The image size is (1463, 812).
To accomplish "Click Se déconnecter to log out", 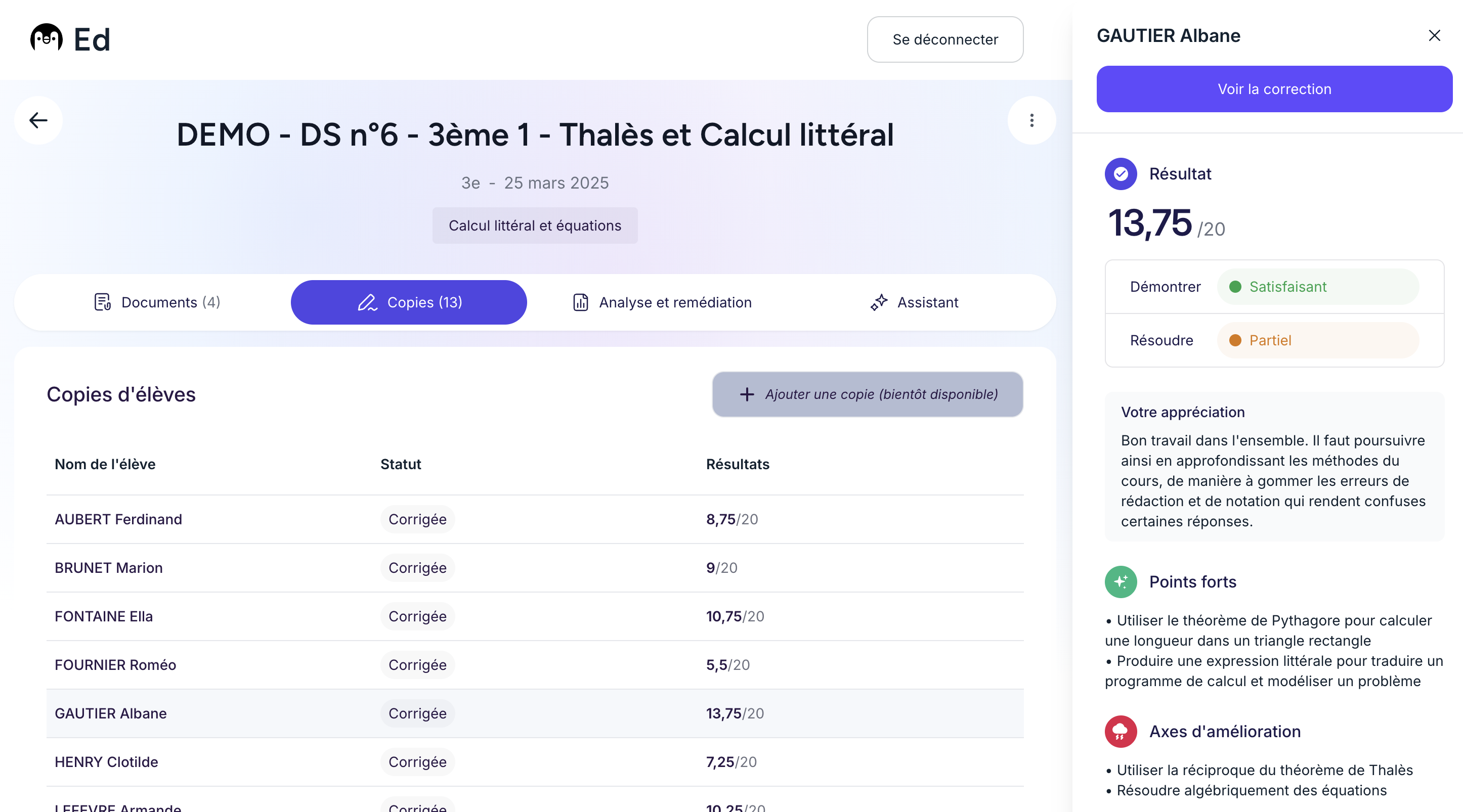I will tap(945, 39).
